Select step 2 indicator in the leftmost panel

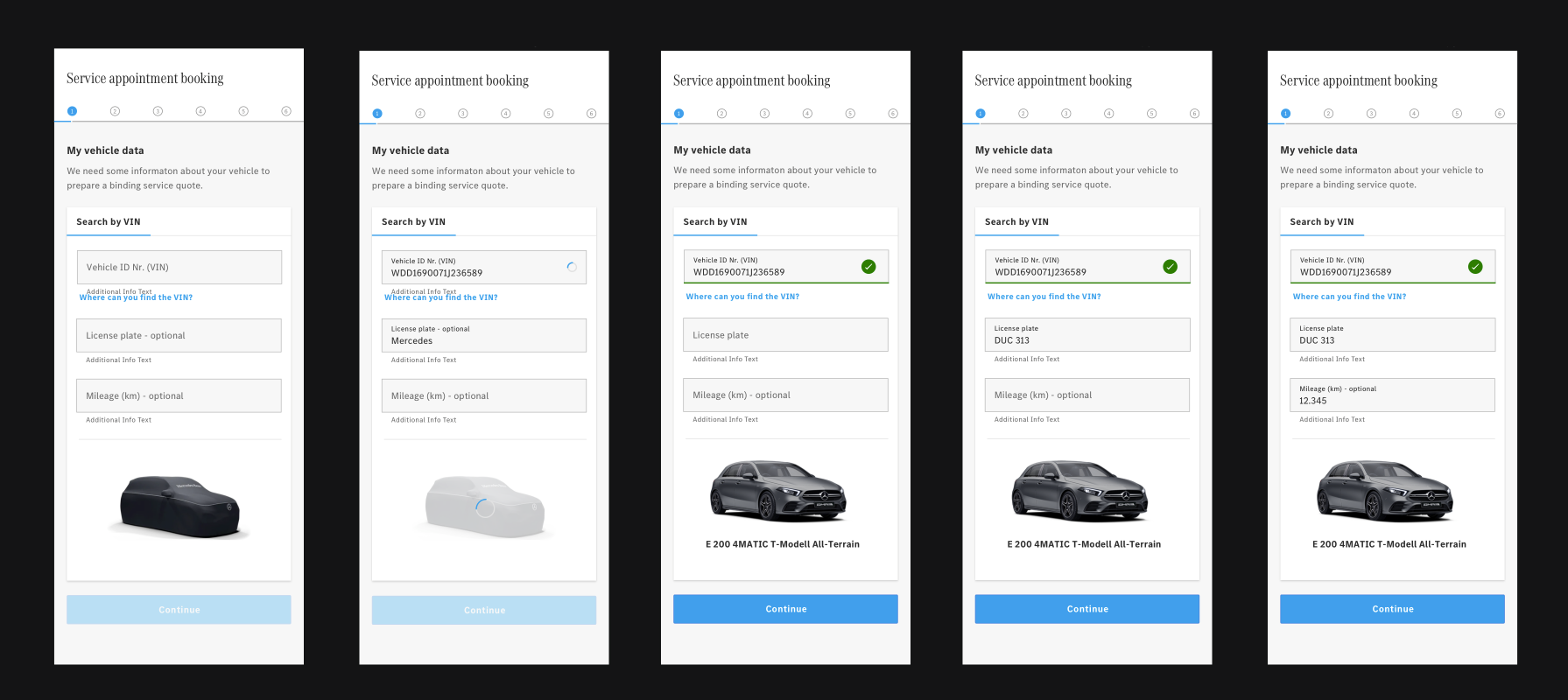[x=115, y=111]
